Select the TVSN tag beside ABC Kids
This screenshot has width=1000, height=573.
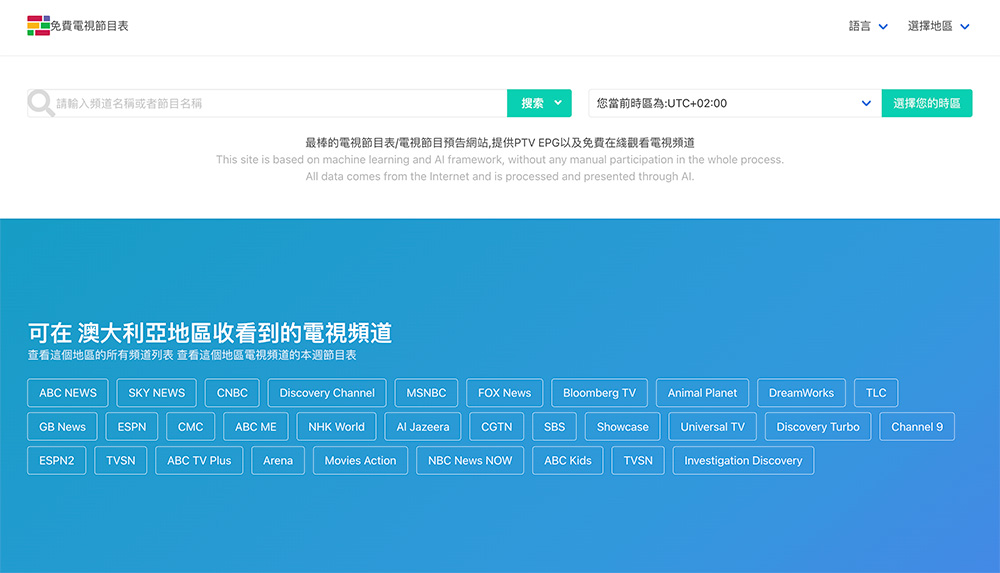(x=638, y=460)
